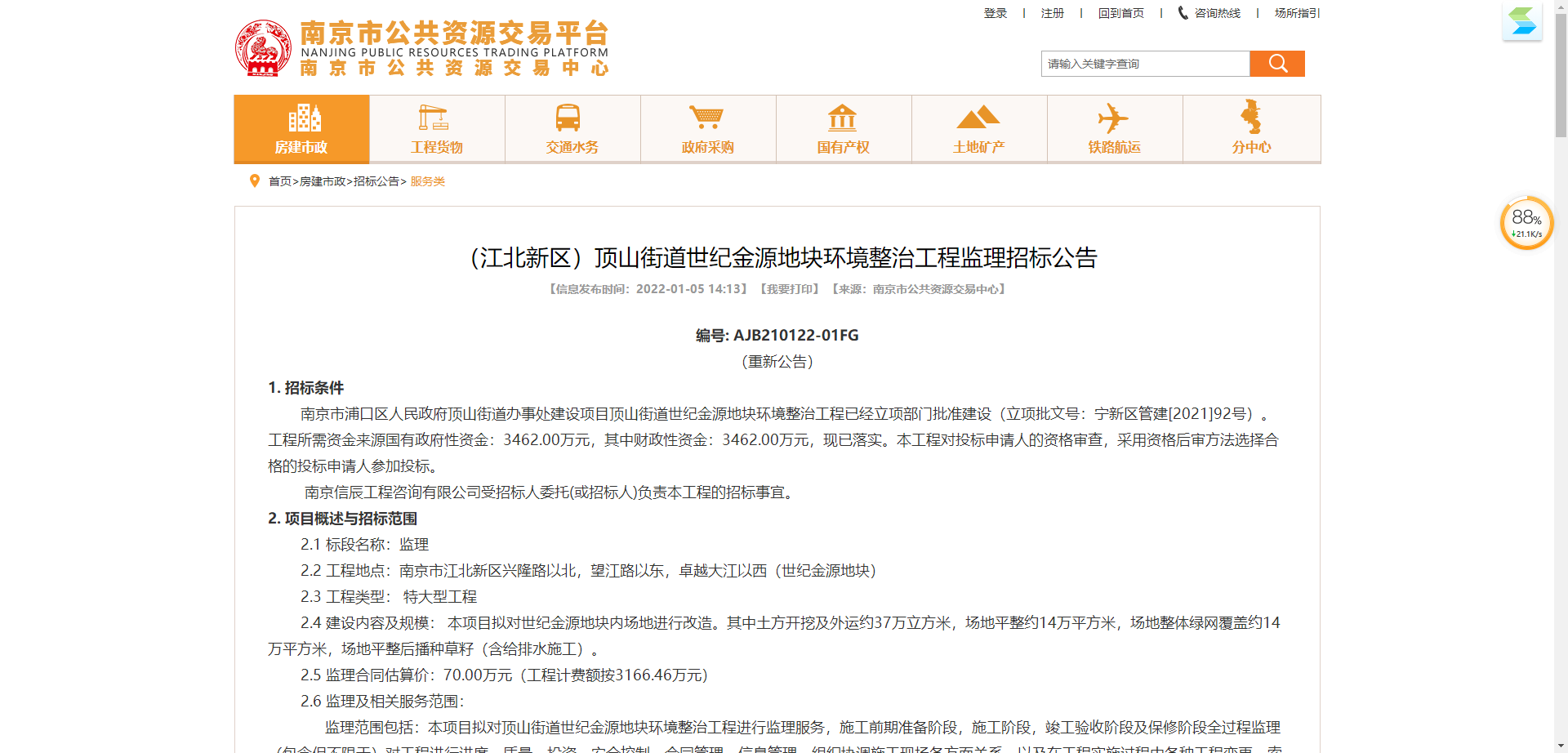Navigate to 招标公告 in breadcrumb
Screen dimensions: 1568x753
point(376,181)
